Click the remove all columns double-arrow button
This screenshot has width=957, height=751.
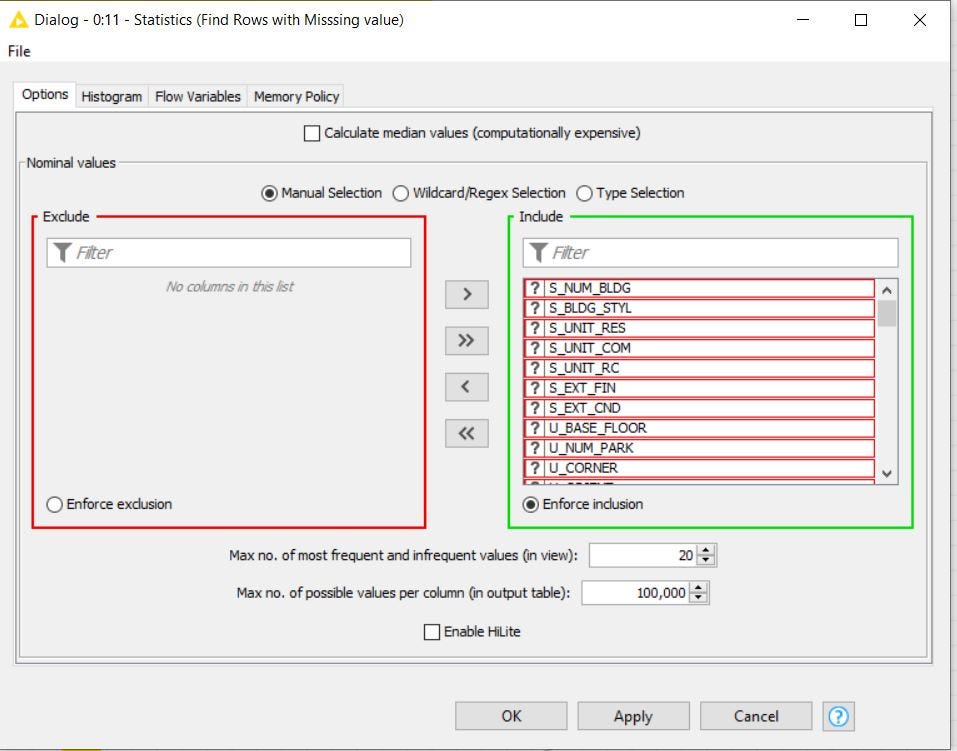coord(467,434)
